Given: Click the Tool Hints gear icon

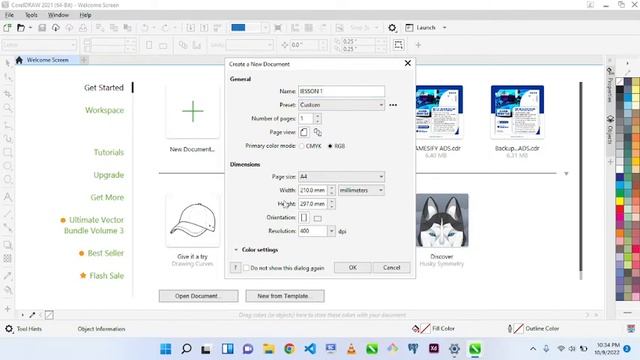Looking at the screenshot, I should tap(9, 329).
